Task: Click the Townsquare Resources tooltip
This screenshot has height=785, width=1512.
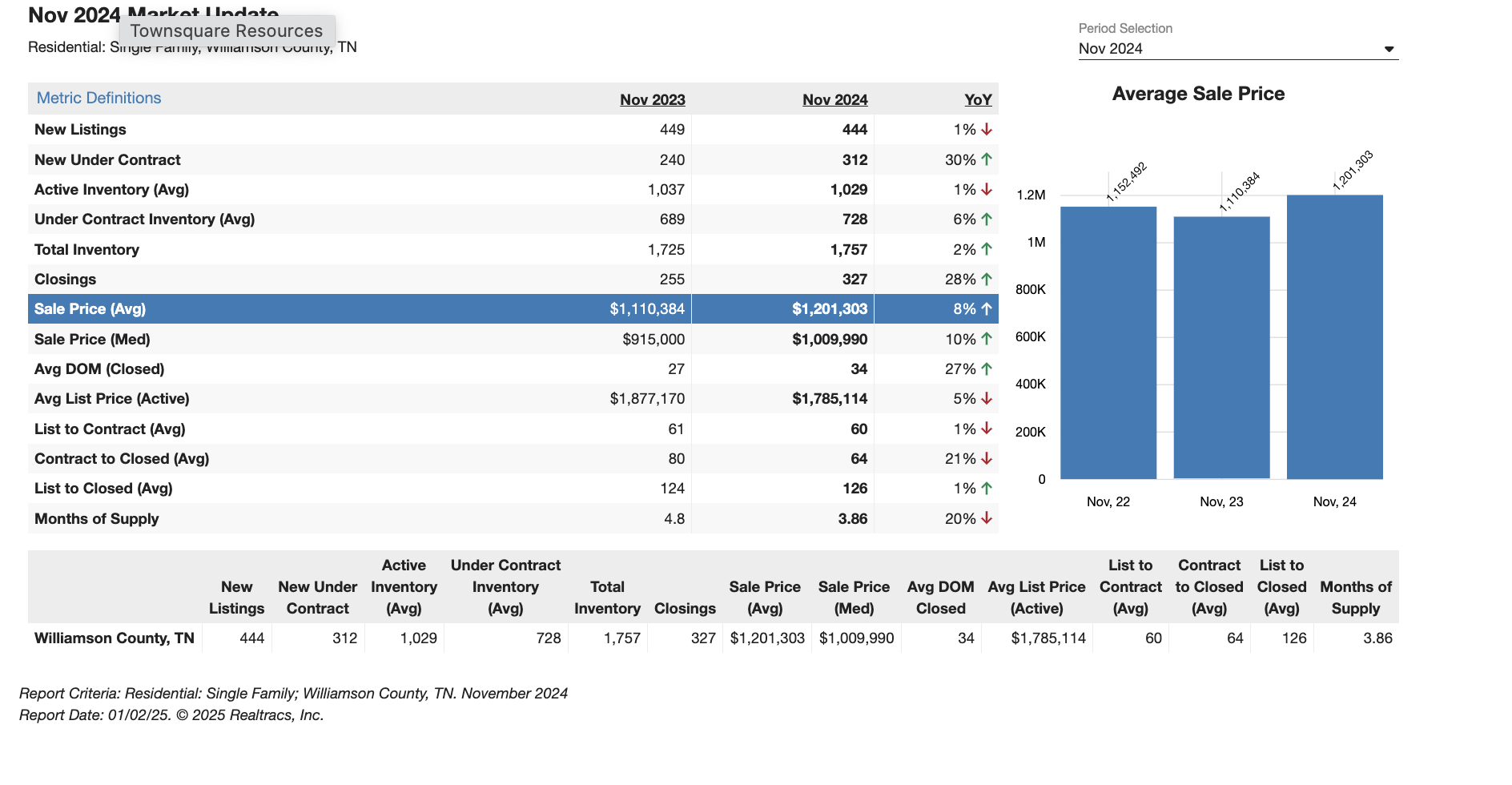Action: click(227, 31)
